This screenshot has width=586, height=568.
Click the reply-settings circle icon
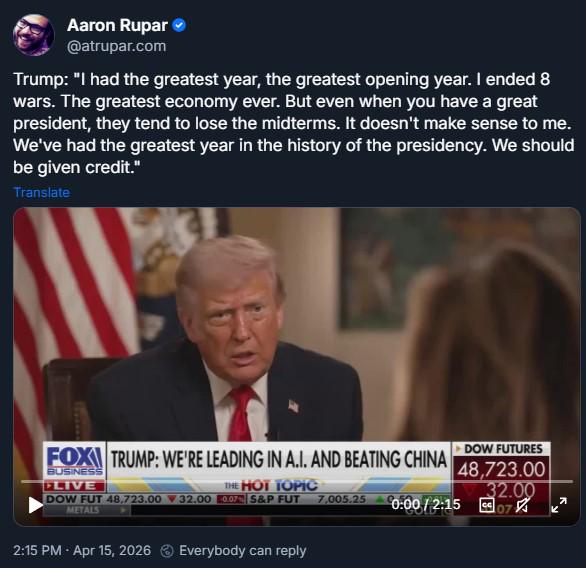167,551
